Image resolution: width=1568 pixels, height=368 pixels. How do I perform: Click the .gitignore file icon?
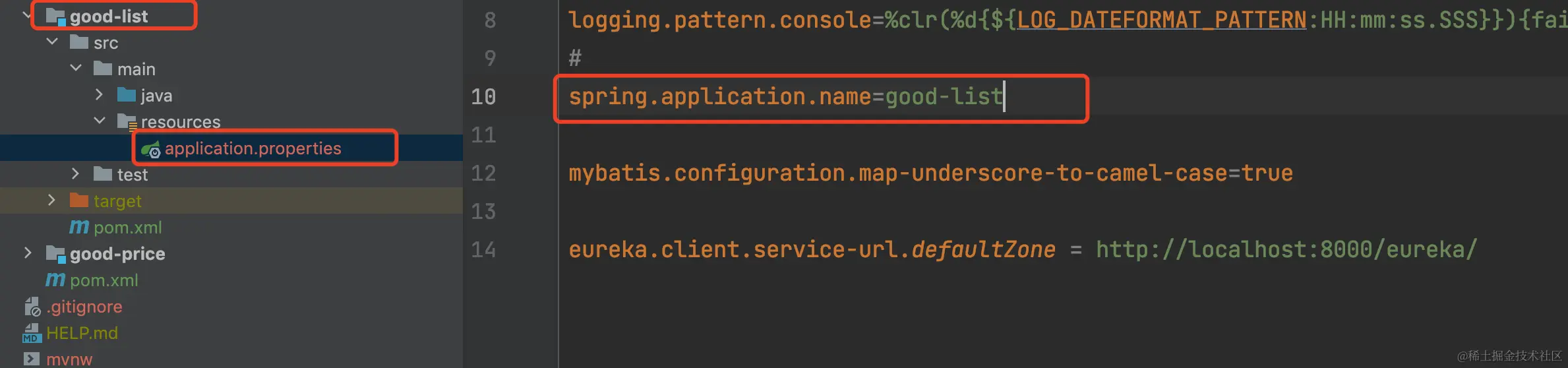tap(32, 307)
